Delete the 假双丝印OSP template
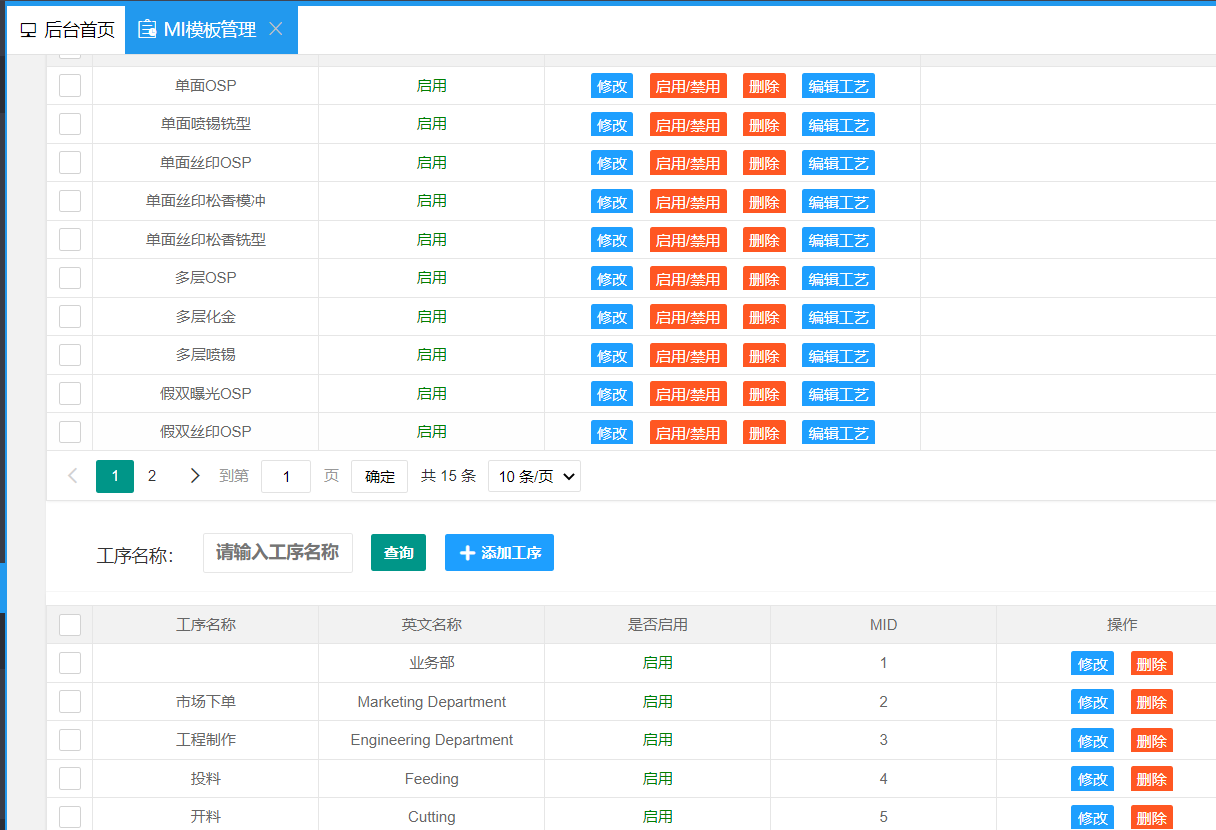 pyautogui.click(x=764, y=433)
